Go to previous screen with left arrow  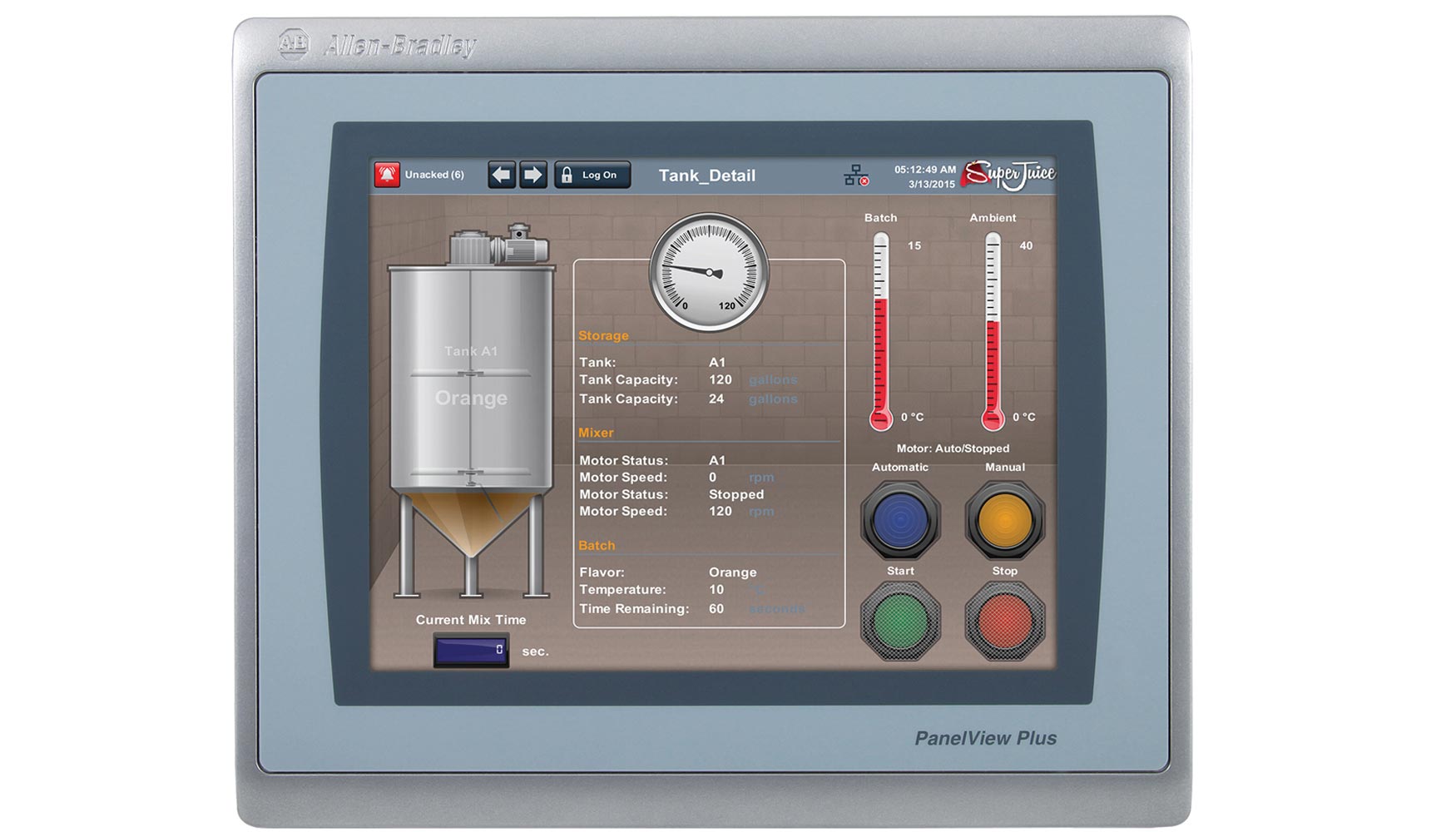(x=501, y=175)
